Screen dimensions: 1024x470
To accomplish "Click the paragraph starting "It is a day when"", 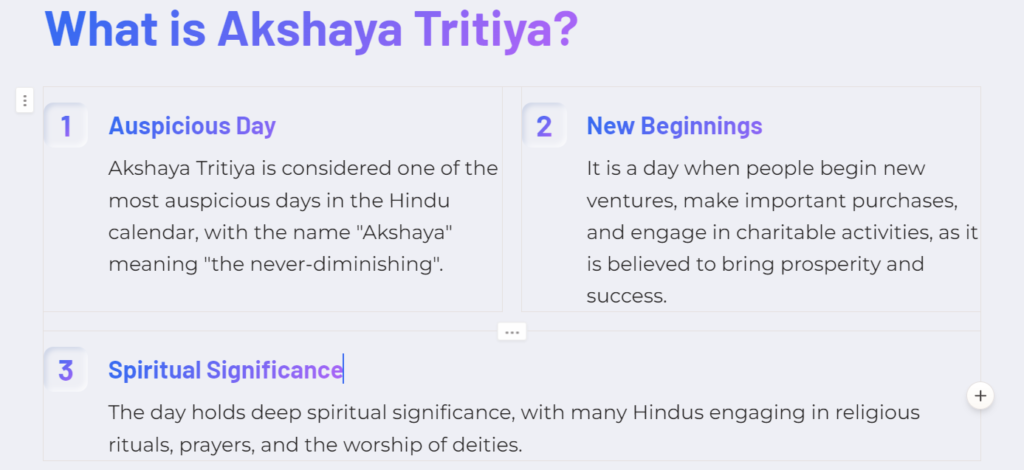I will (x=780, y=232).
